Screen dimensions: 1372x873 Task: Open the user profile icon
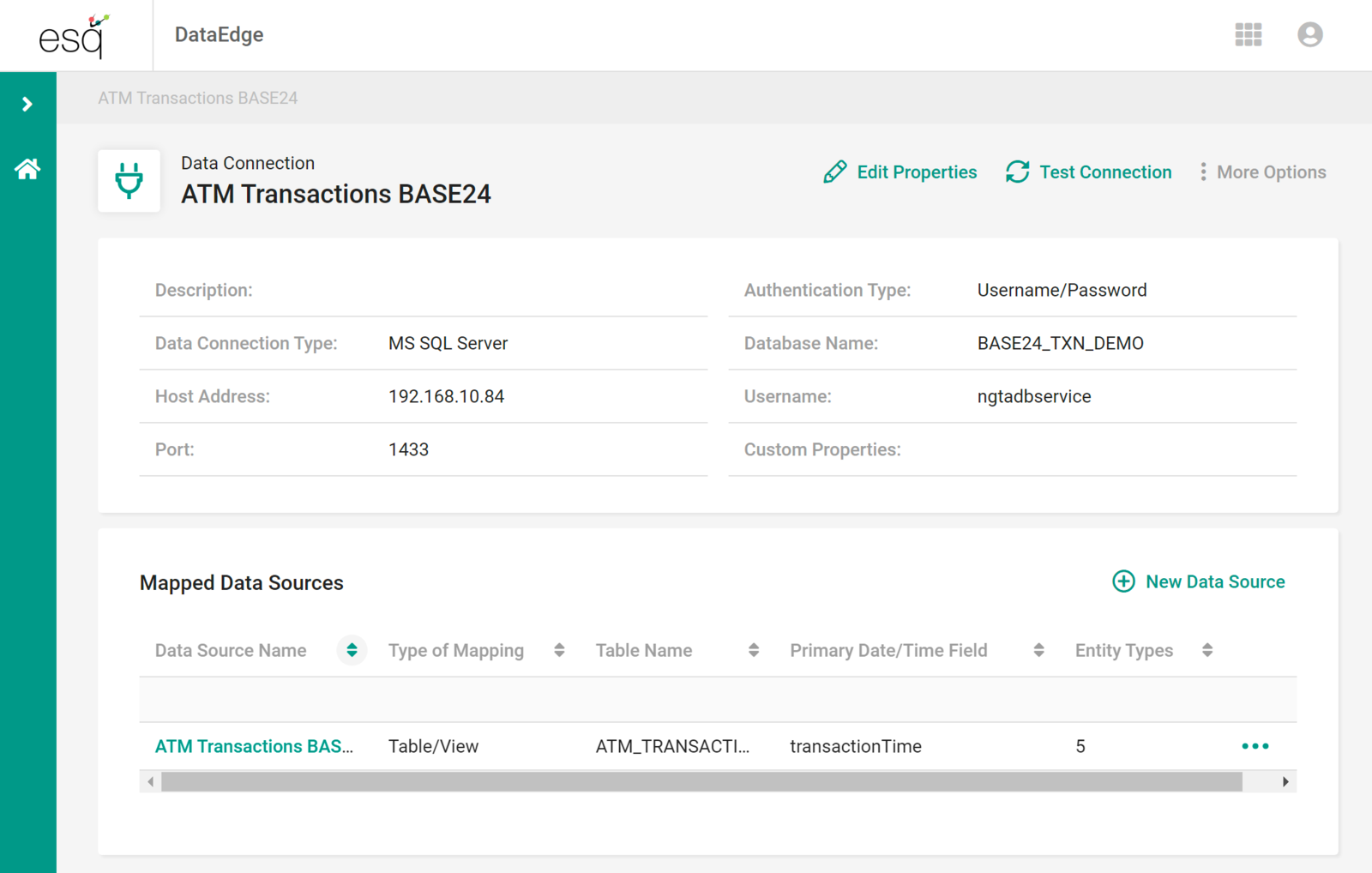tap(1309, 35)
